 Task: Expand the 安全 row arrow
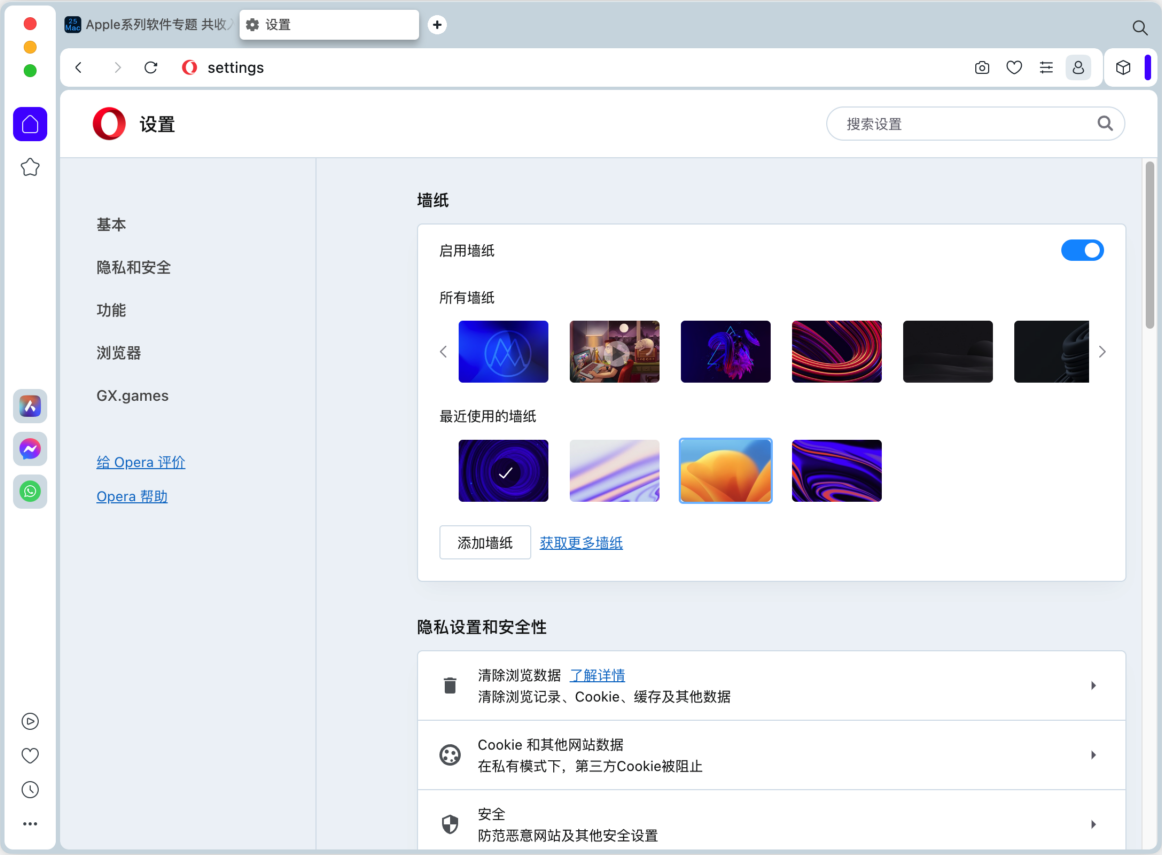pos(1093,824)
